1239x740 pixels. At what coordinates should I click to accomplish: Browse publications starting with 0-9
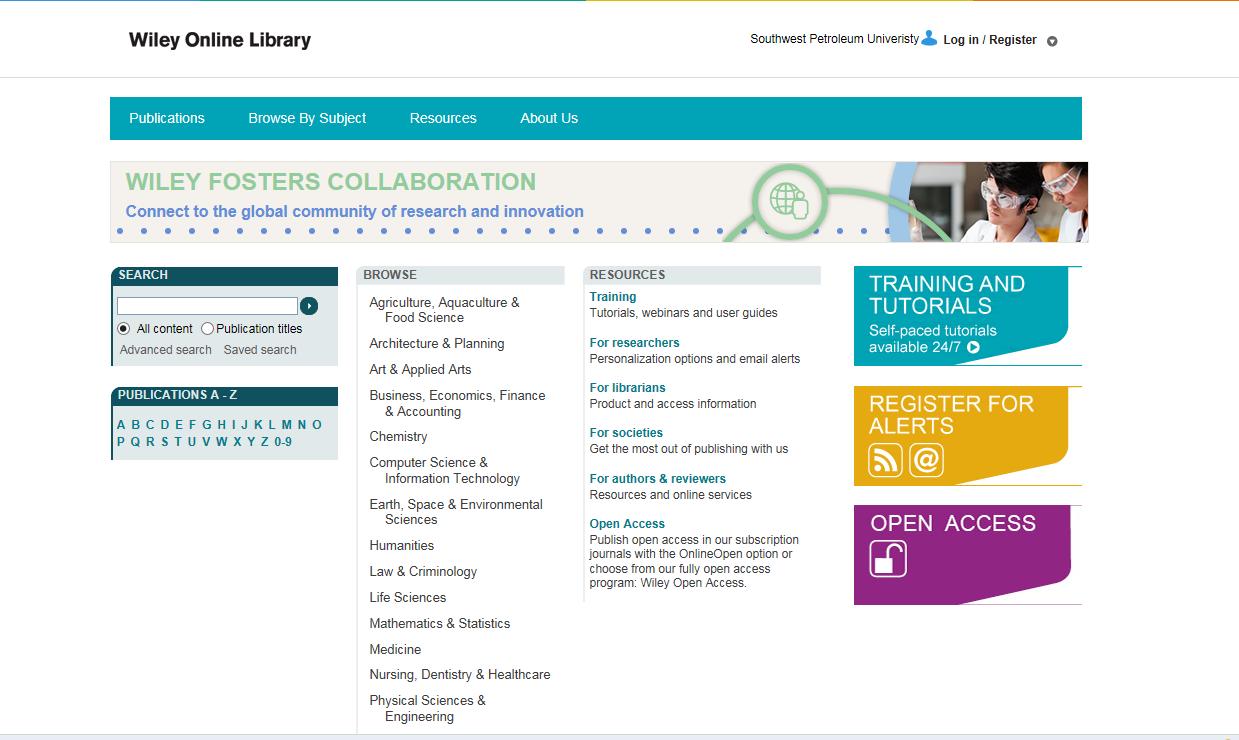click(283, 441)
